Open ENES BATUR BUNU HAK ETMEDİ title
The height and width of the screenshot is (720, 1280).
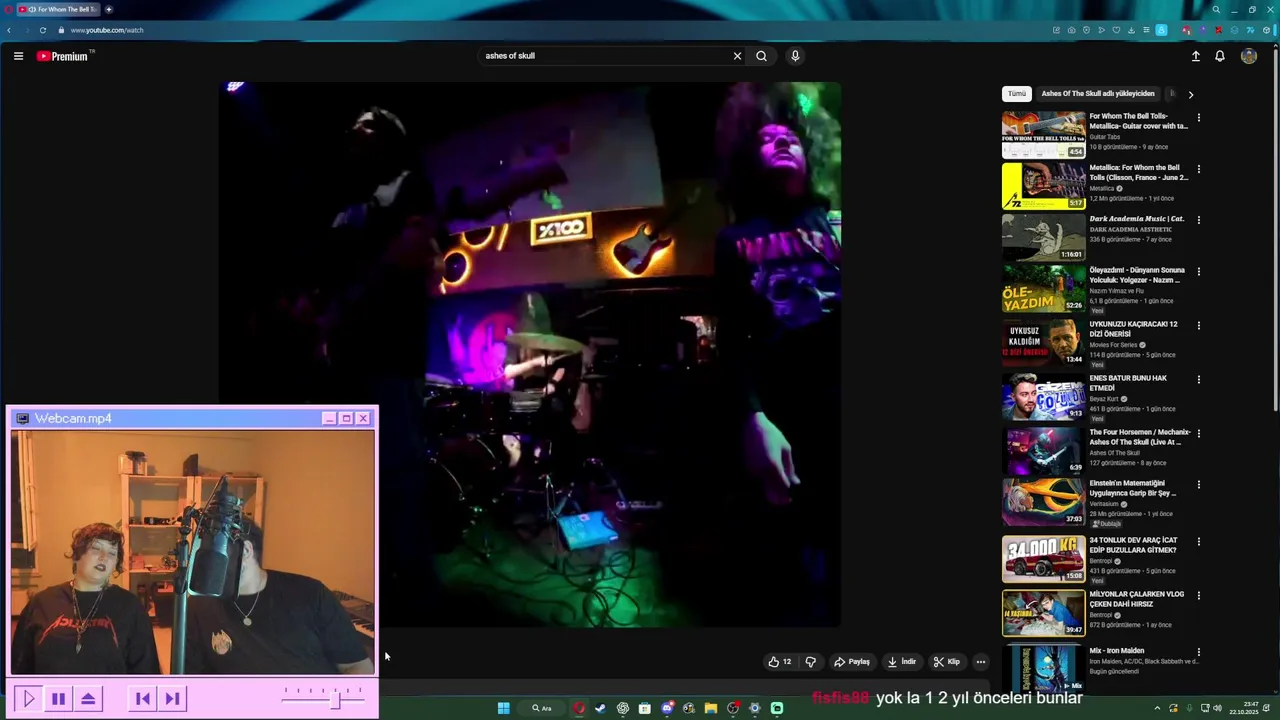click(x=1128, y=383)
